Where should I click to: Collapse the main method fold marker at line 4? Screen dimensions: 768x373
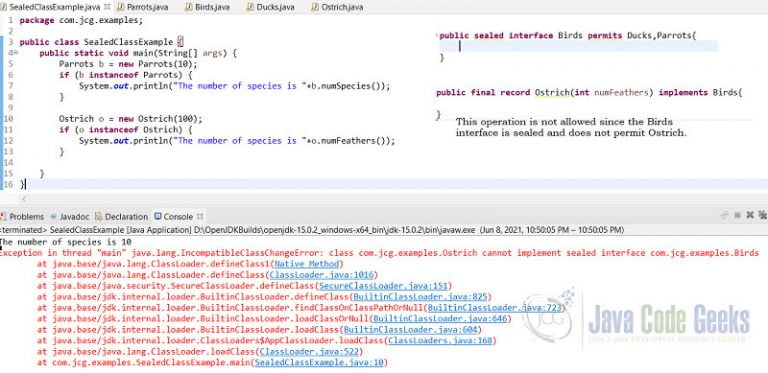(16, 53)
